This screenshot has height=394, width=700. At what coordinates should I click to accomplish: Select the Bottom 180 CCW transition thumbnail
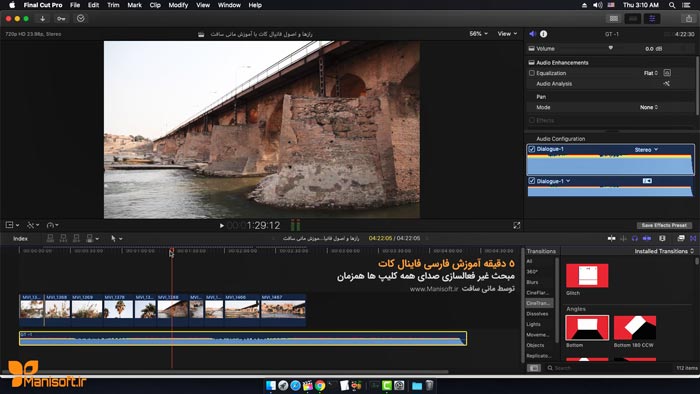[x=635, y=328]
